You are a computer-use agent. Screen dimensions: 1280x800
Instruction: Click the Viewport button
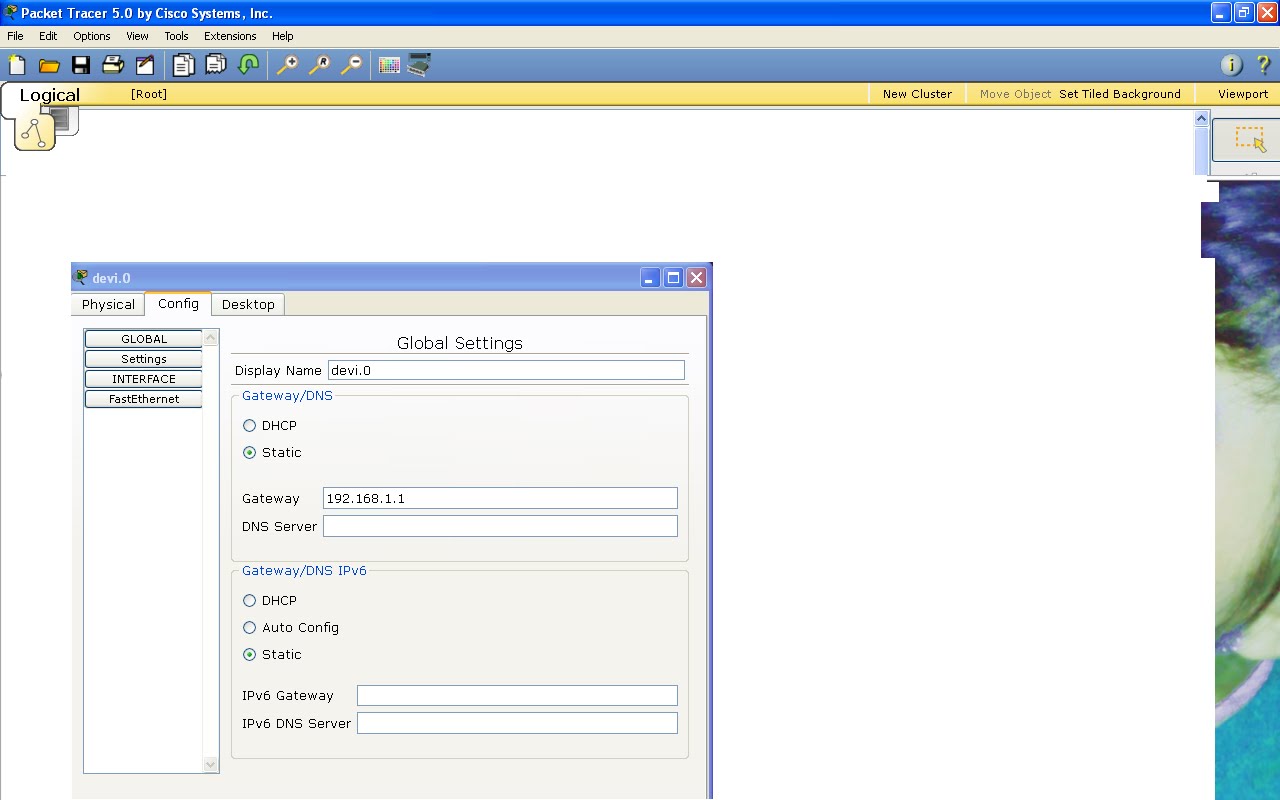1243,94
